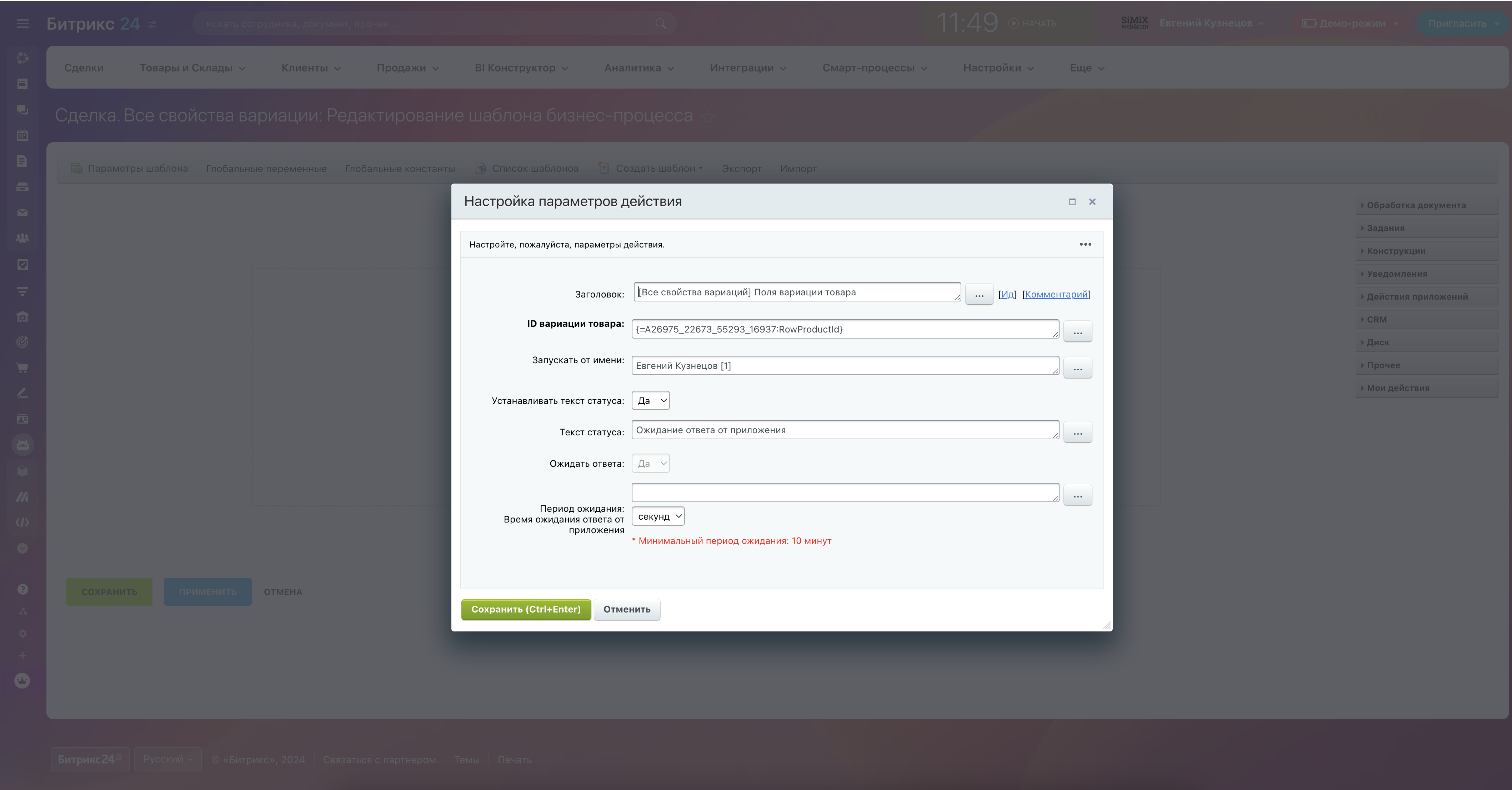Click three-dots icon next to Заголовок field
This screenshot has width=1512, height=790.
click(979, 295)
